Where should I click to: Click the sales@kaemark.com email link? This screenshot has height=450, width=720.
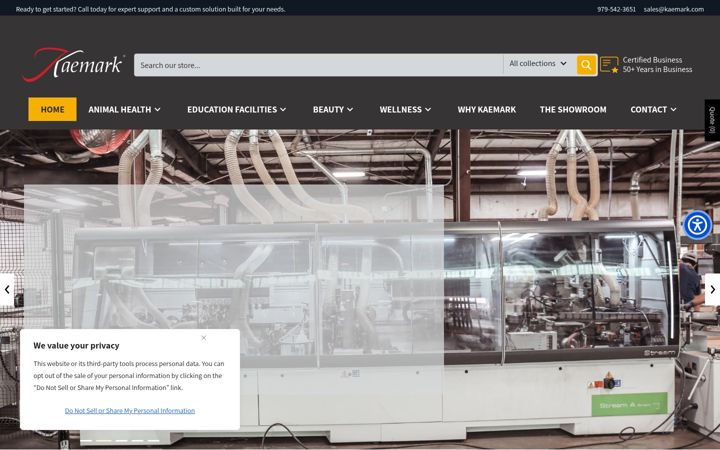(674, 9)
